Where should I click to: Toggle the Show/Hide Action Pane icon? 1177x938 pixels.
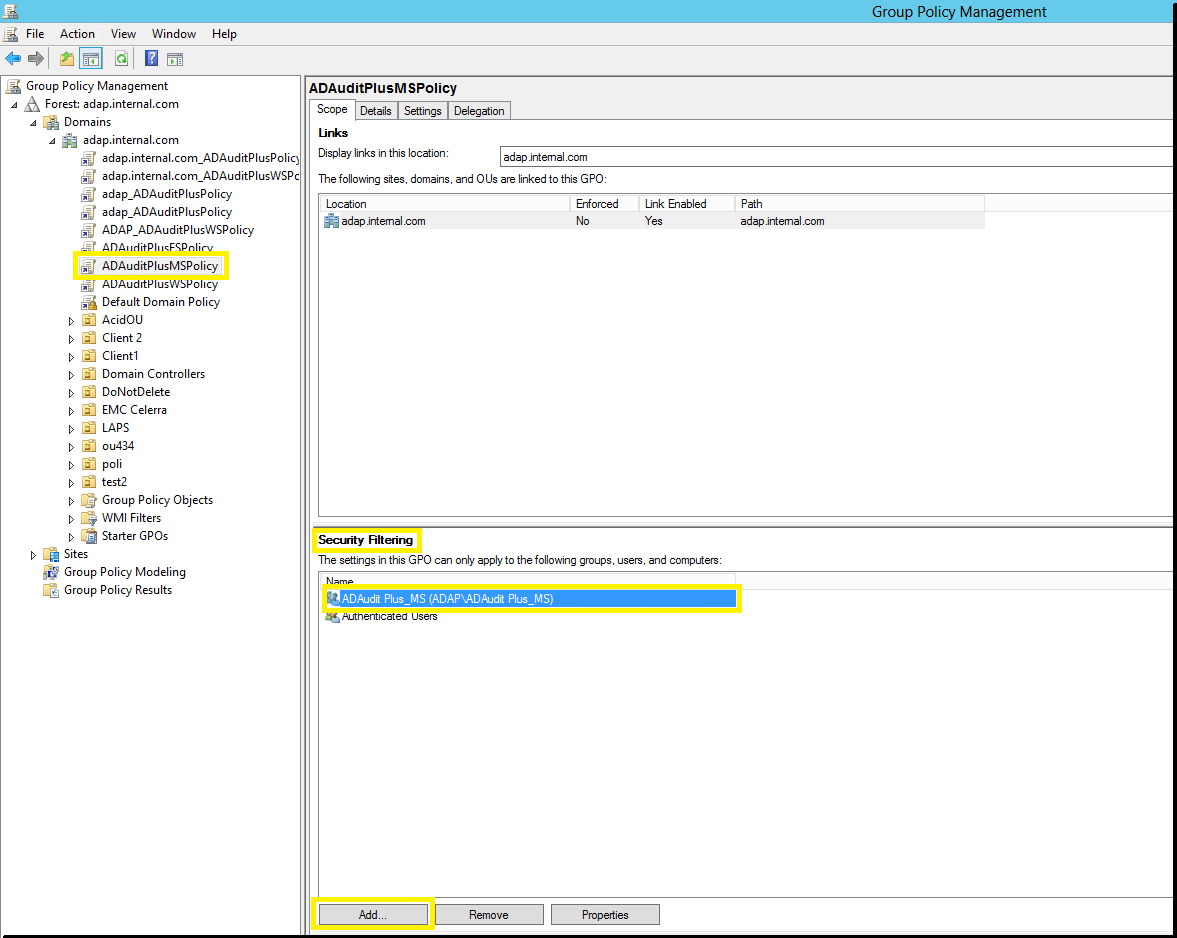(175, 59)
